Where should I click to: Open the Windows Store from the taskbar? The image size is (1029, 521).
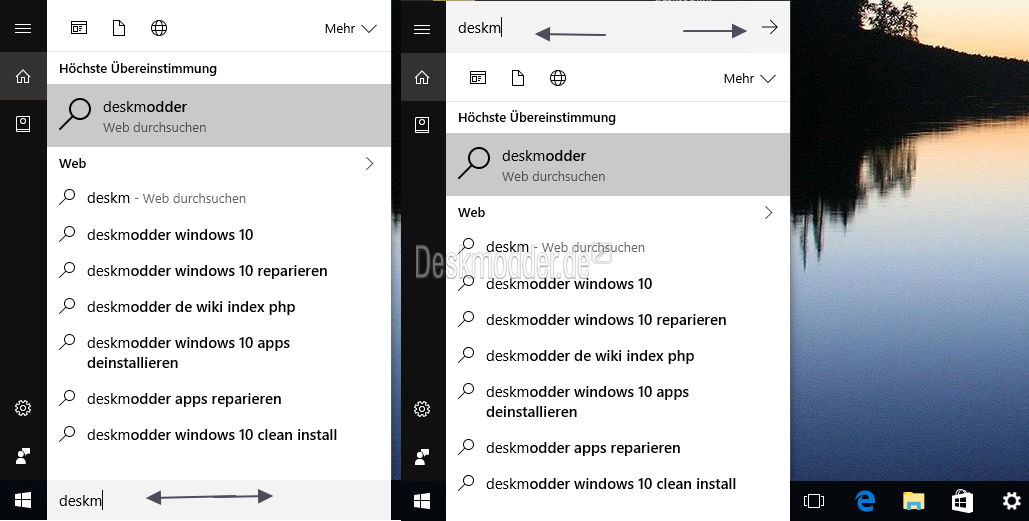point(962,502)
